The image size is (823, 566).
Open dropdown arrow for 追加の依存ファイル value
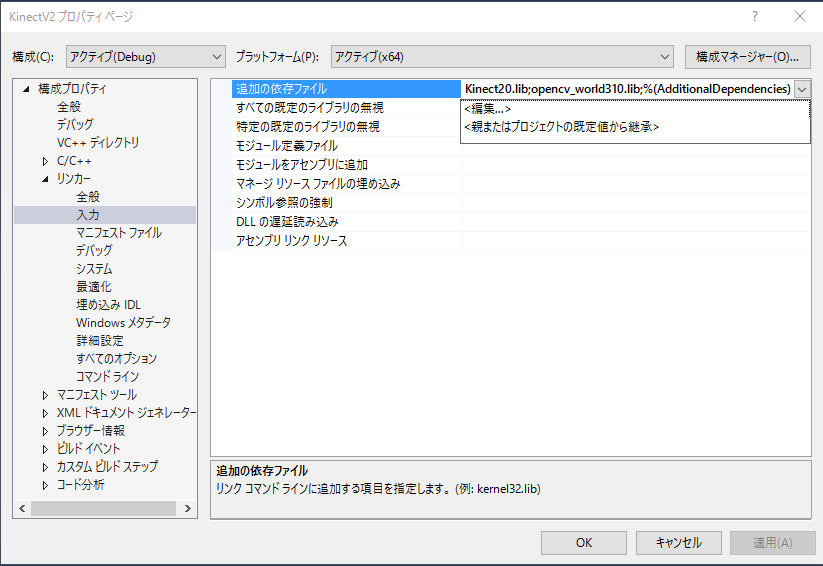point(802,89)
